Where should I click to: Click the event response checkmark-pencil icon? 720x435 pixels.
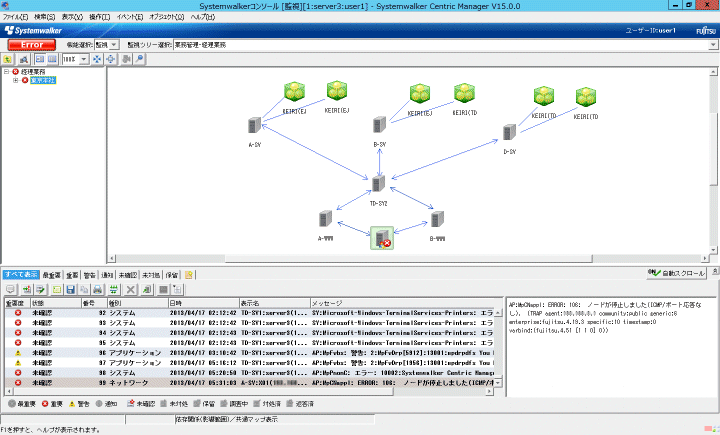pos(41,289)
